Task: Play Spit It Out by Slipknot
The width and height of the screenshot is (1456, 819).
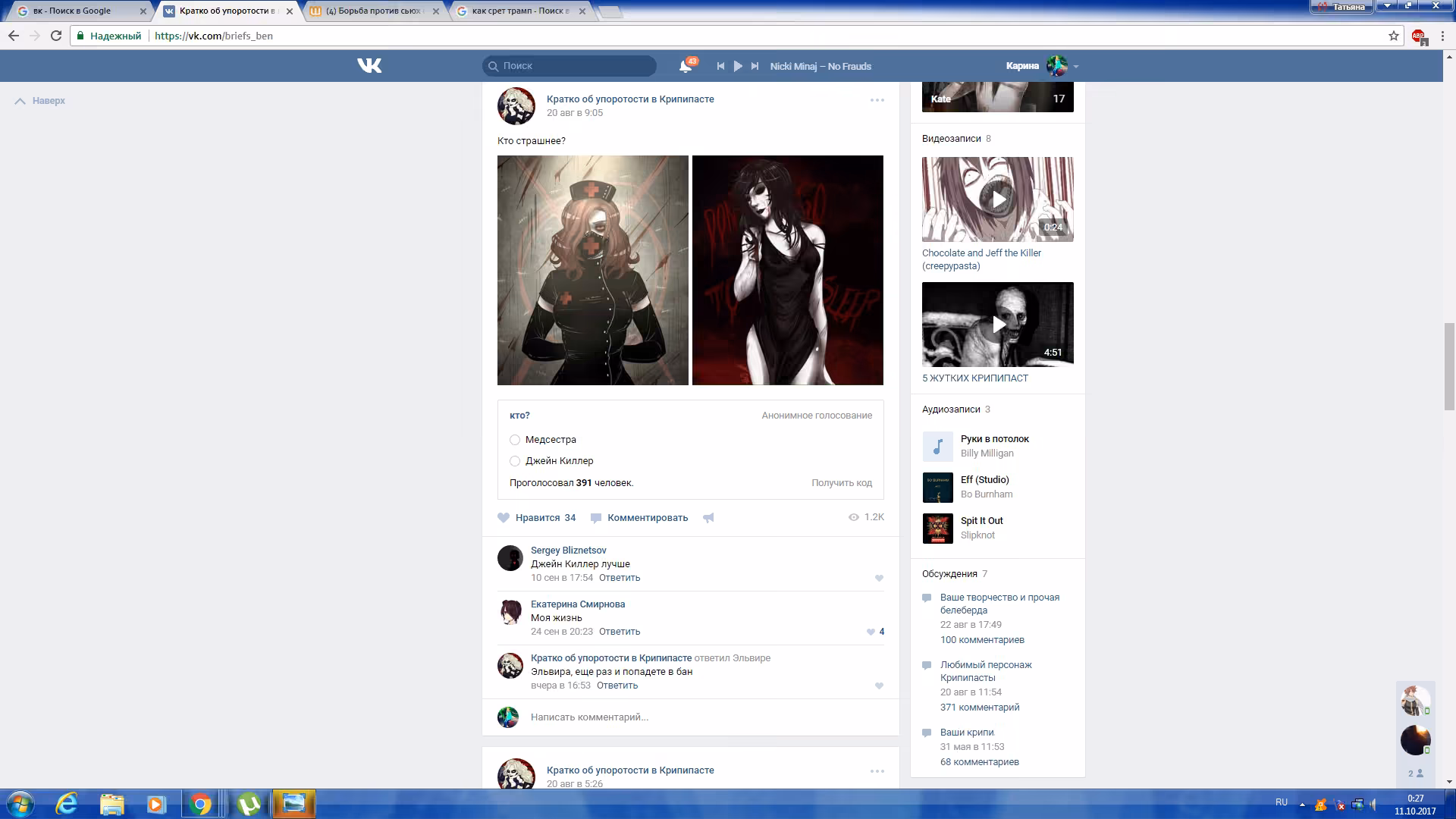Action: pos(938,529)
